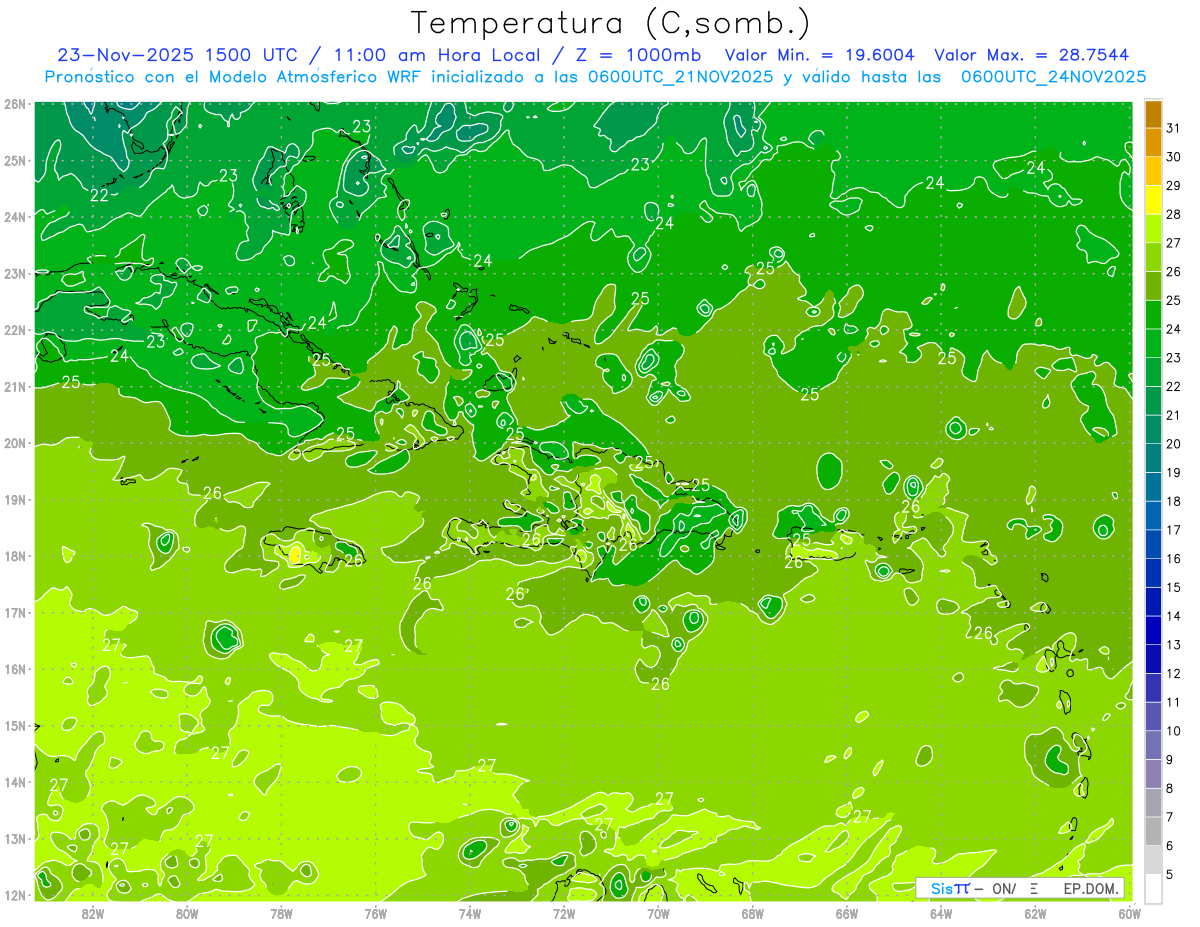Click the '74W' longitude axis label
The height and width of the screenshot is (927, 1200).
[x=470, y=912]
